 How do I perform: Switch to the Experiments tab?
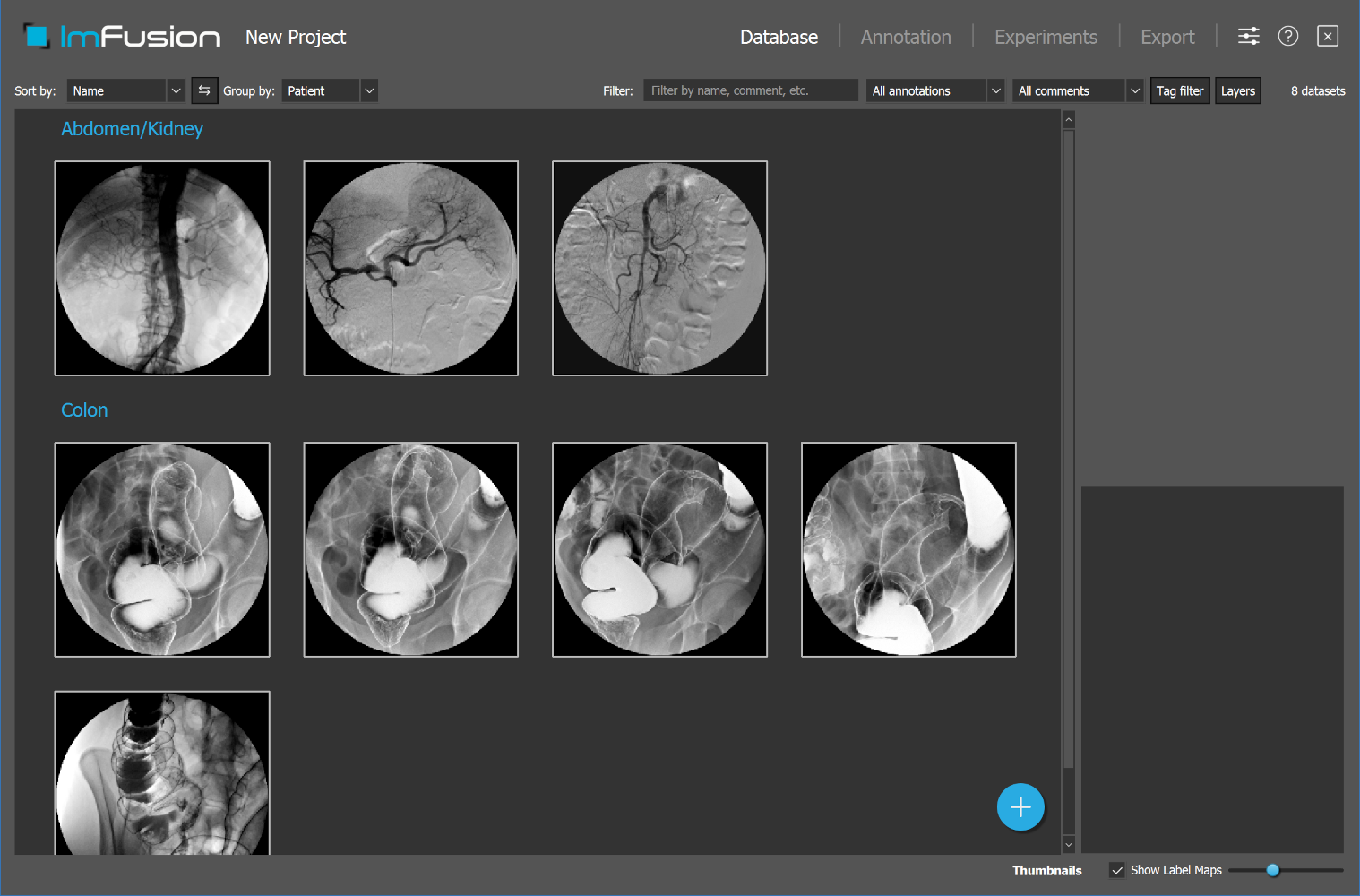point(1046,37)
